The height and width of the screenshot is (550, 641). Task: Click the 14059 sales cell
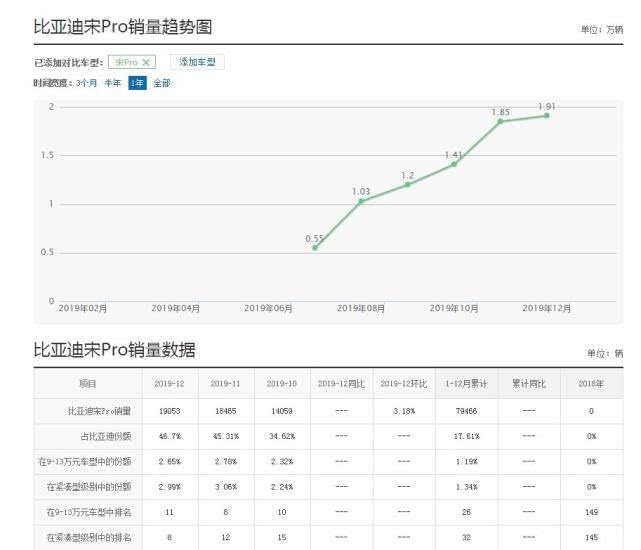[x=282, y=411]
